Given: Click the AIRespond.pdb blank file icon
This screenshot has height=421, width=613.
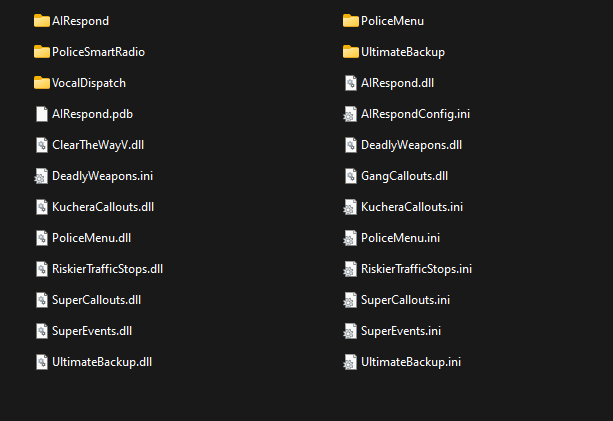Looking at the screenshot, I should pyautogui.click(x=41, y=114).
